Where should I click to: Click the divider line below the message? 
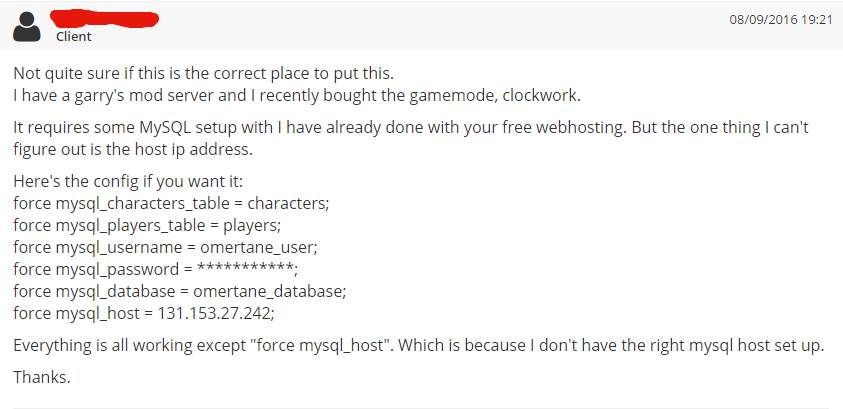pyautogui.click(x=422, y=408)
